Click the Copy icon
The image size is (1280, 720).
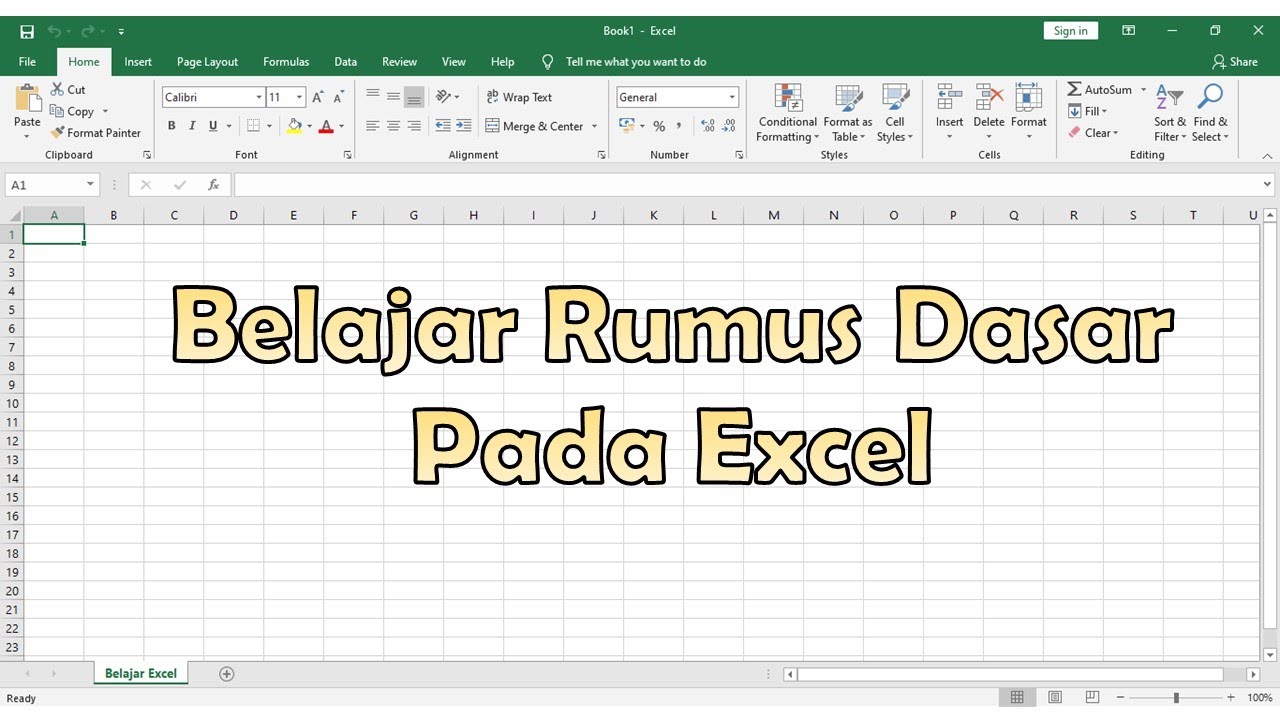pyautogui.click(x=58, y=111)
